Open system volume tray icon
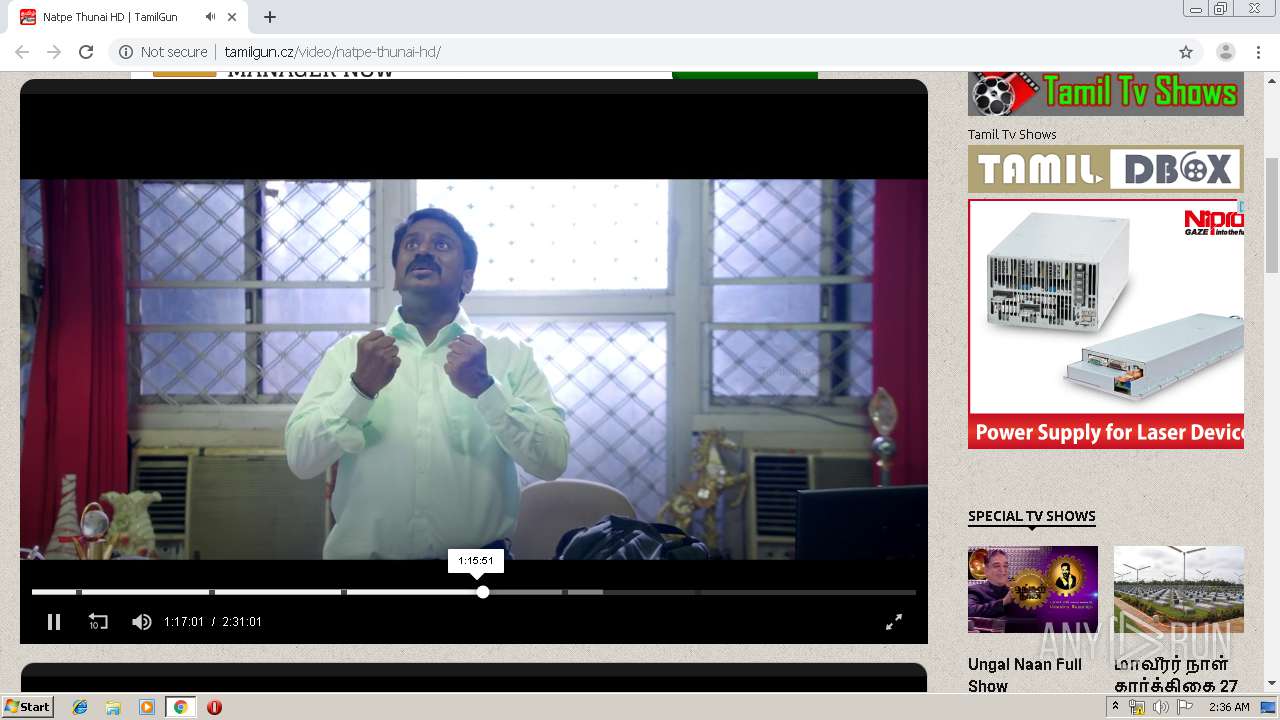Image resolution: width=1280 pixels, height=720 pixels. [x=1160, y=707]
